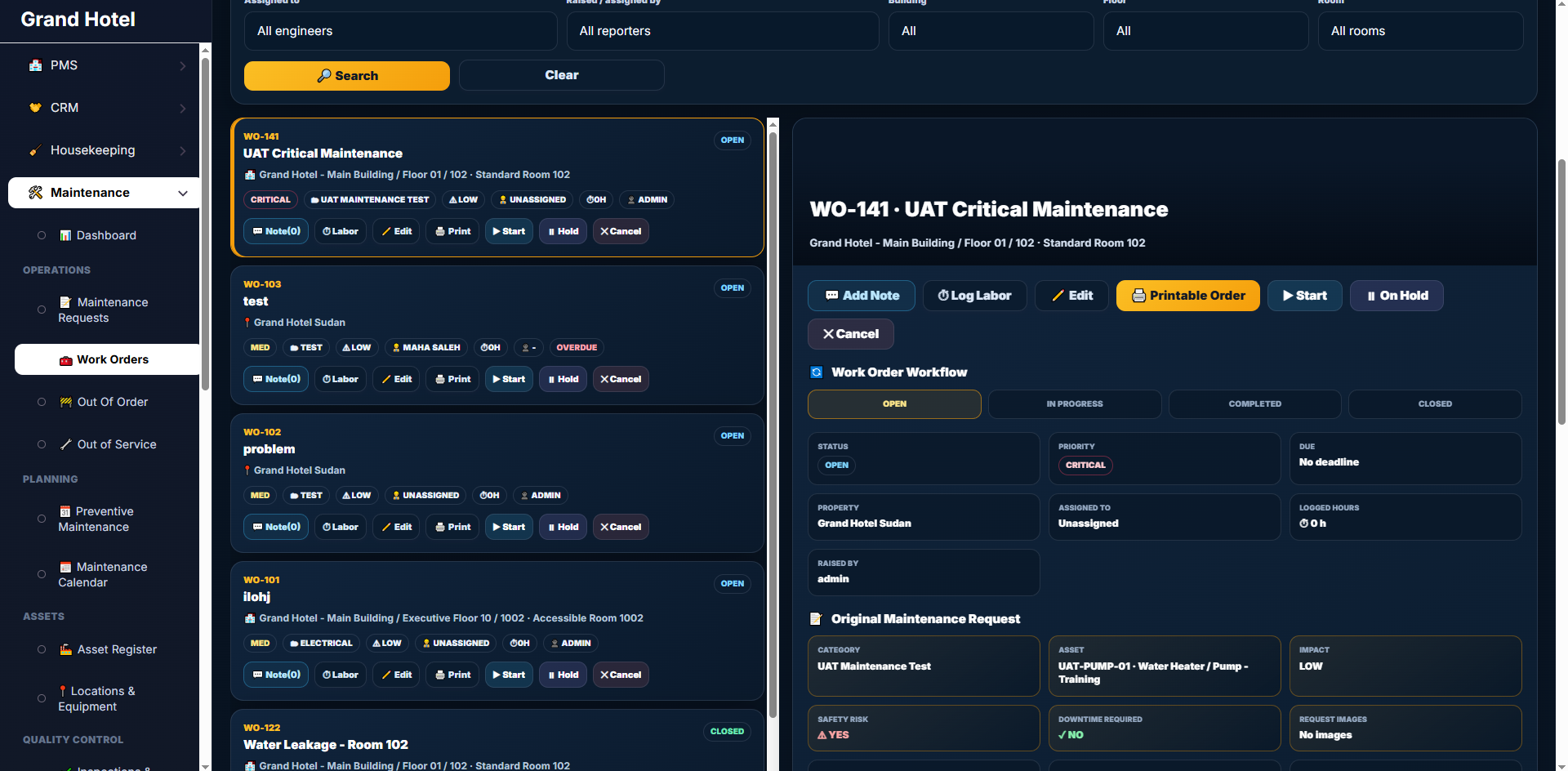Click Edit pencil on WO-102 card

[x=396, y=527]
